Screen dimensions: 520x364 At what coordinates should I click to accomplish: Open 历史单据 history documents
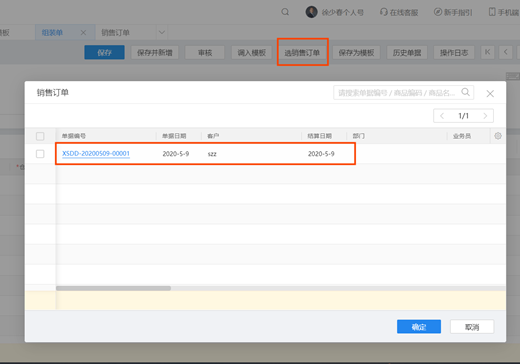[x=407, y=53]
